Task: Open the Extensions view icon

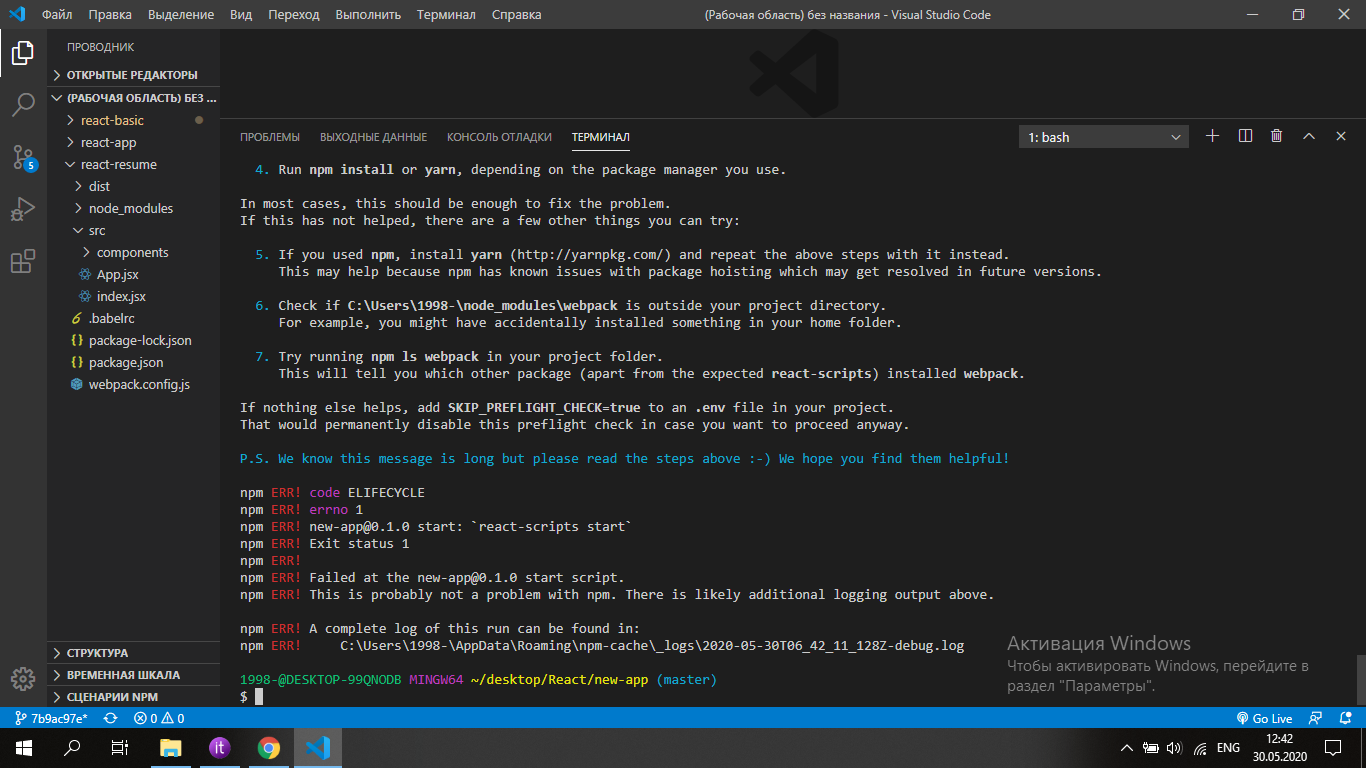Action: (x=23, y=261)
